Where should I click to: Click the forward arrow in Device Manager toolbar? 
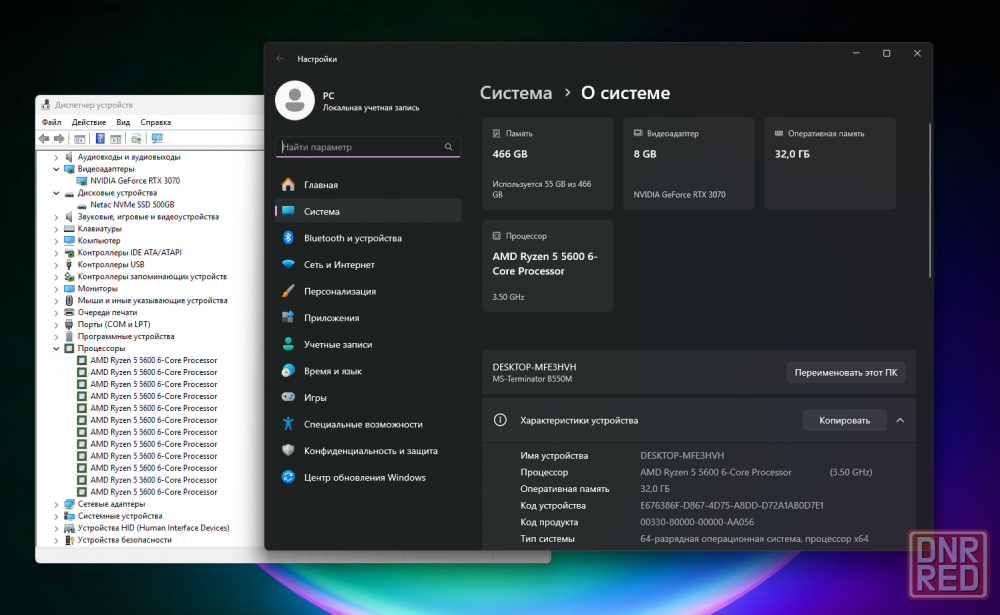[x=59, y=138]
